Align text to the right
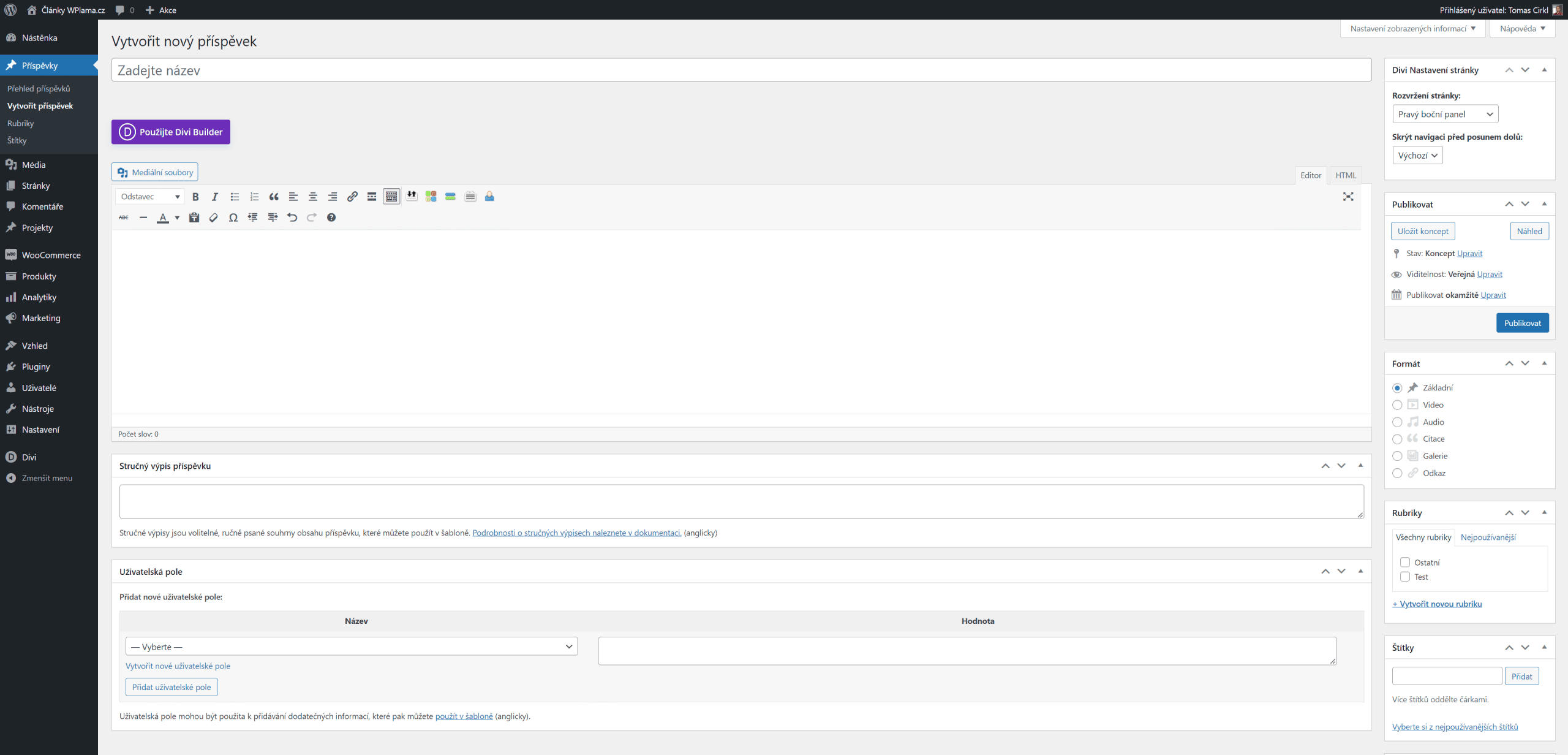This screenshot has height=755, width=1568. click(333, 197)
